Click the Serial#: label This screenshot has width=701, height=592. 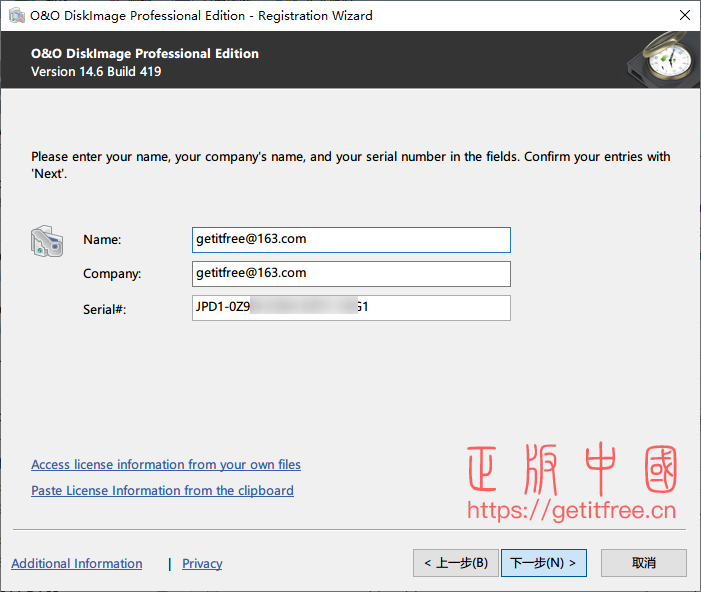pyautogui.click(x=105, y=309)
